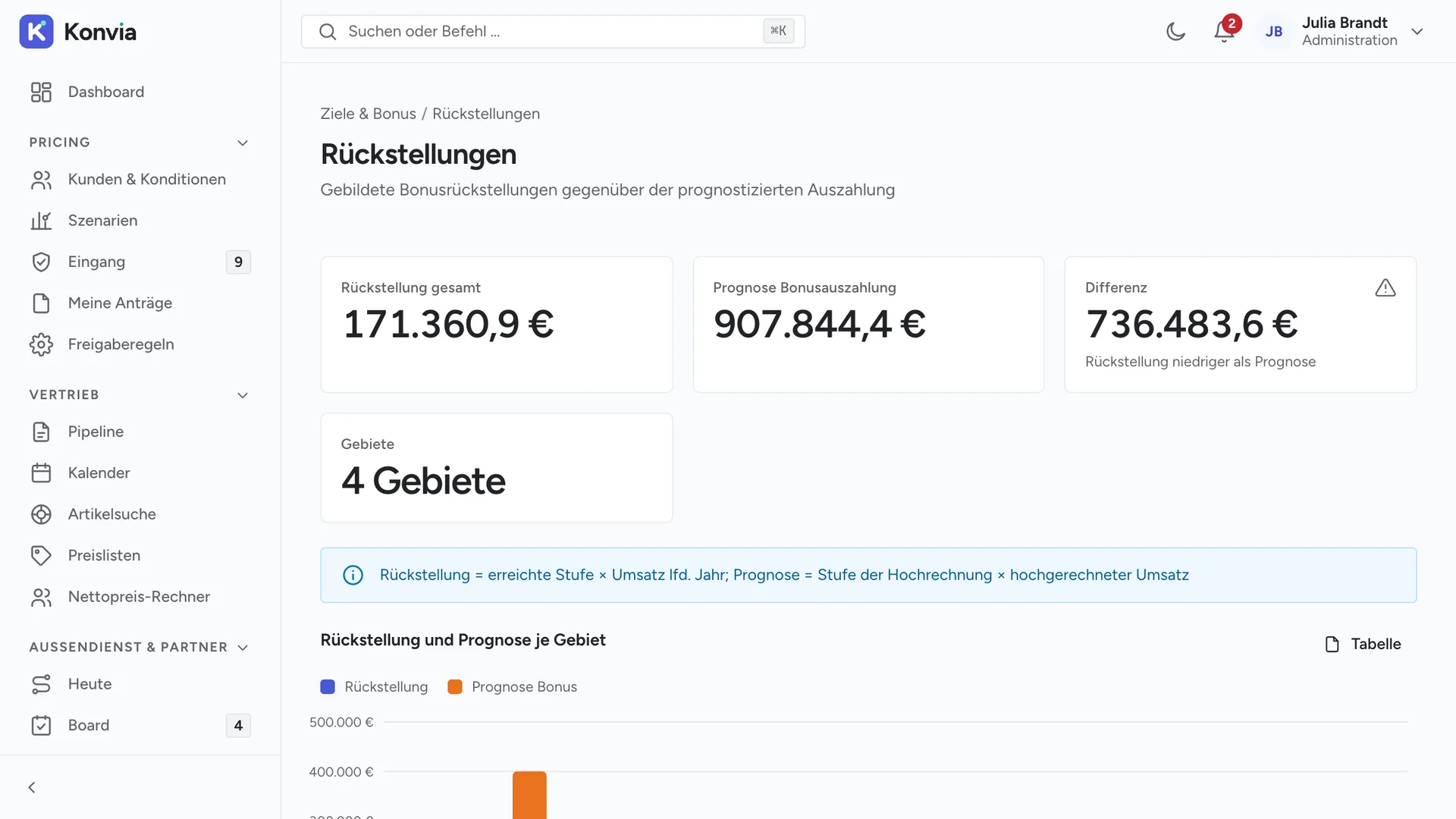Focus the Suchen oder Befehl search field
The width and height of the screenshot is (1456, 819).
click(553, 31)
